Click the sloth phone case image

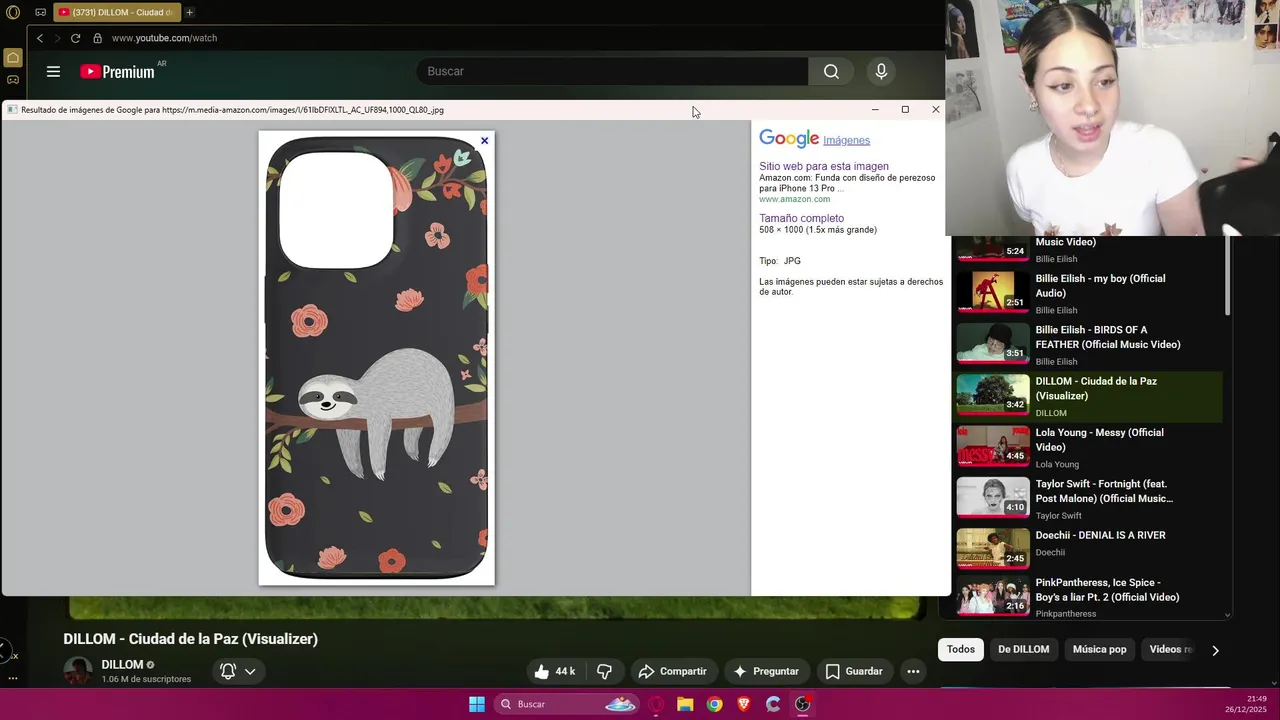coord(376,358)
